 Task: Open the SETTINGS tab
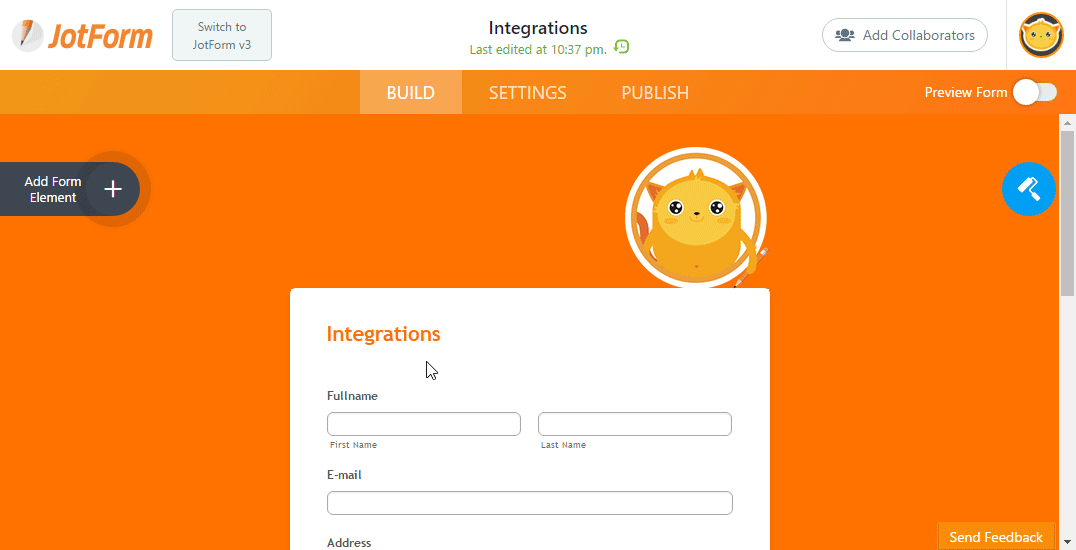coord(527,92)
